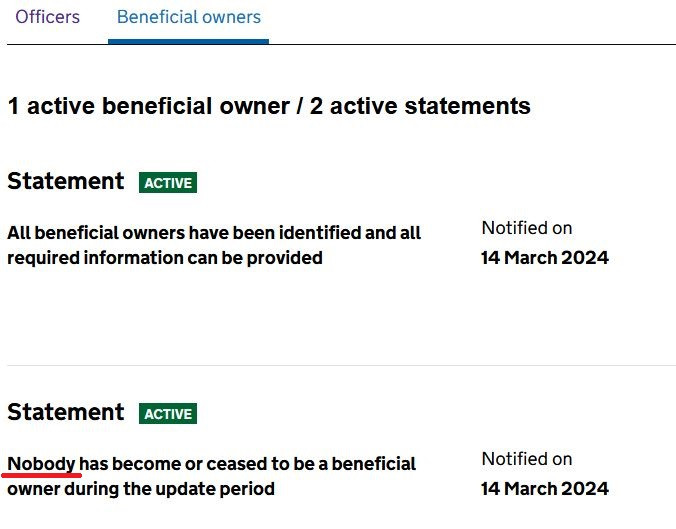
Task: Click the red underline beneath 'Nobody'
Action: [x=42, y=475]
